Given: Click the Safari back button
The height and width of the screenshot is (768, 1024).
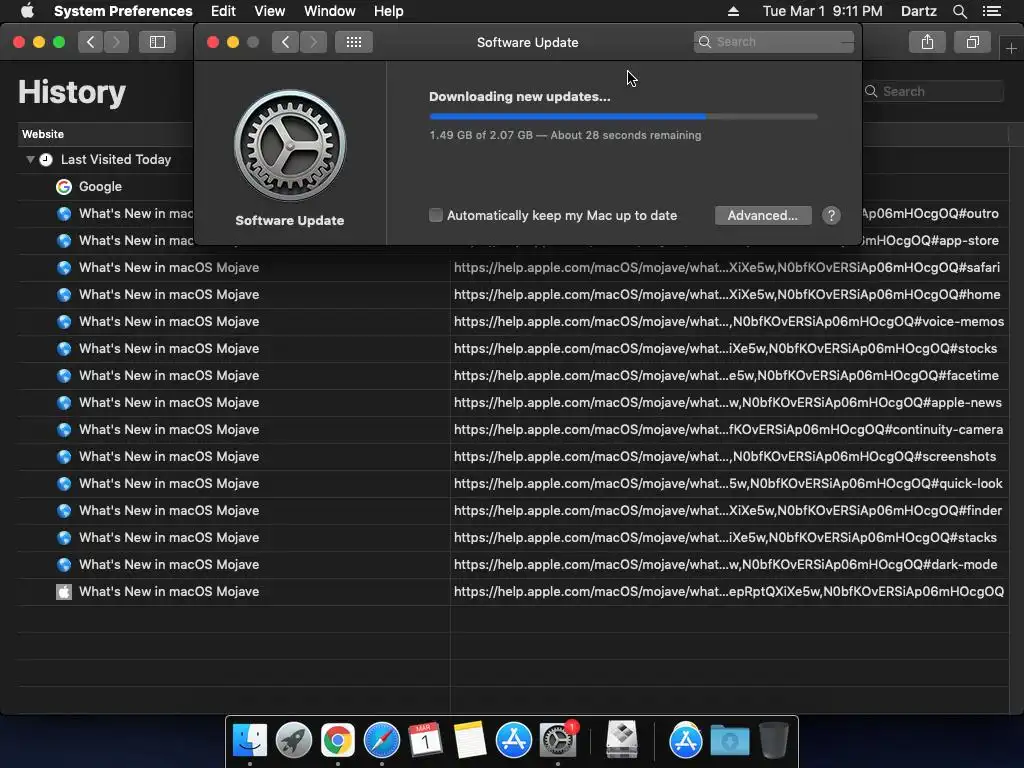Looking at the screenshot, I should pos(91,42).
